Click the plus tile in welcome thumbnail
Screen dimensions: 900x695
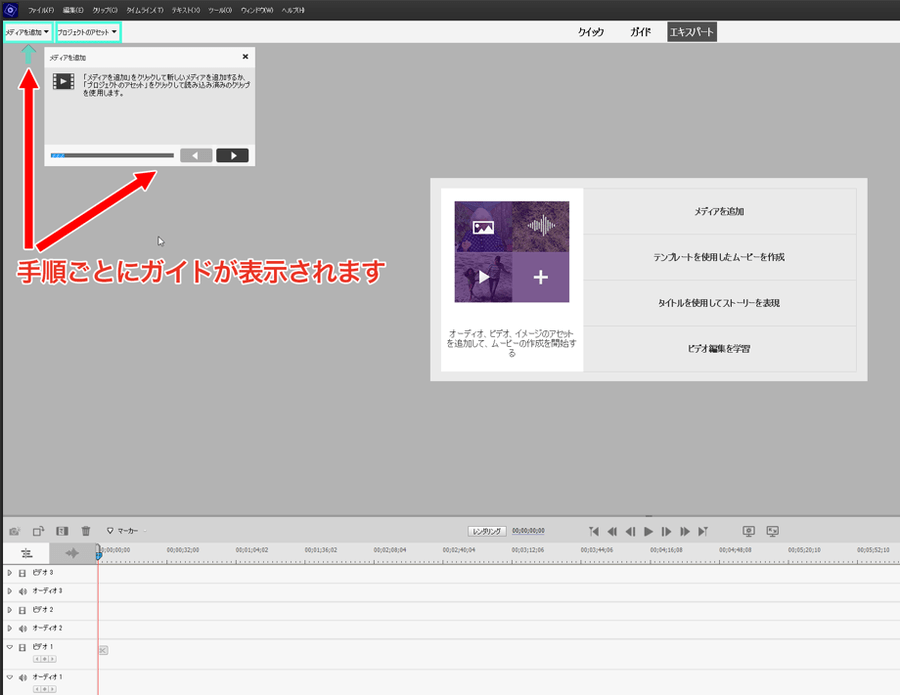point(541,277)
